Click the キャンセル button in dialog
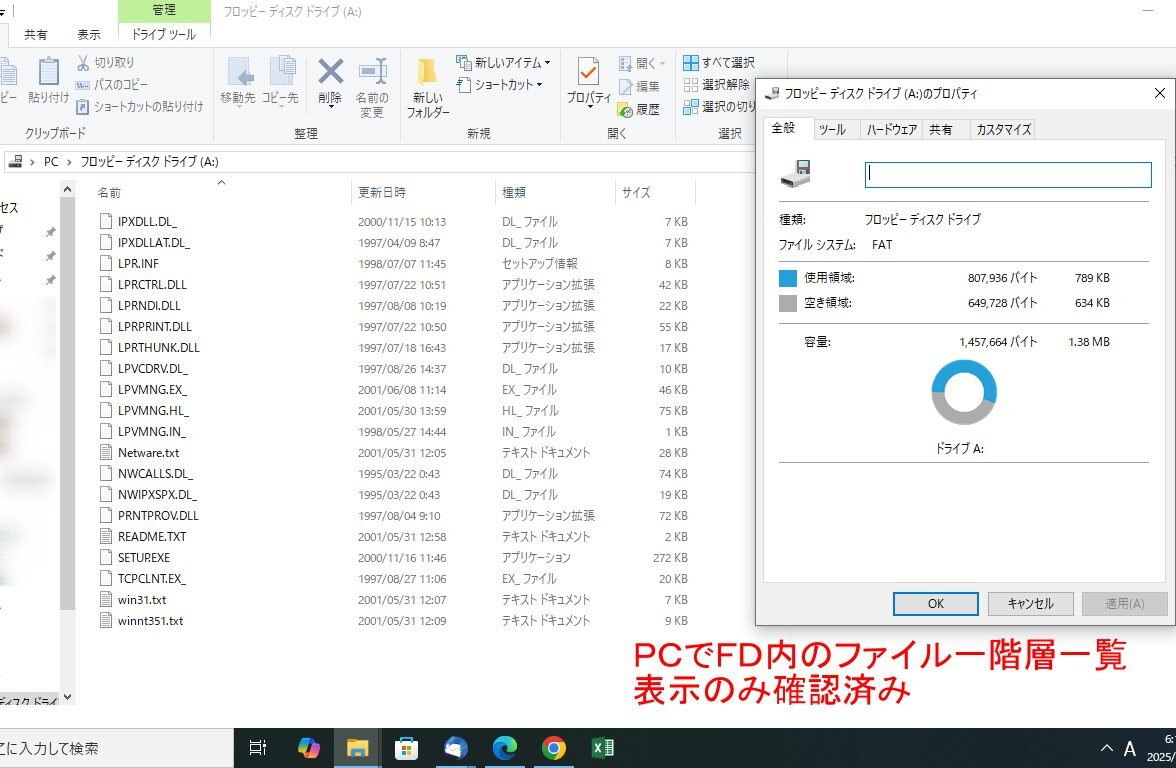This screenshot has width=1176, height=768. click(1030, 604)
